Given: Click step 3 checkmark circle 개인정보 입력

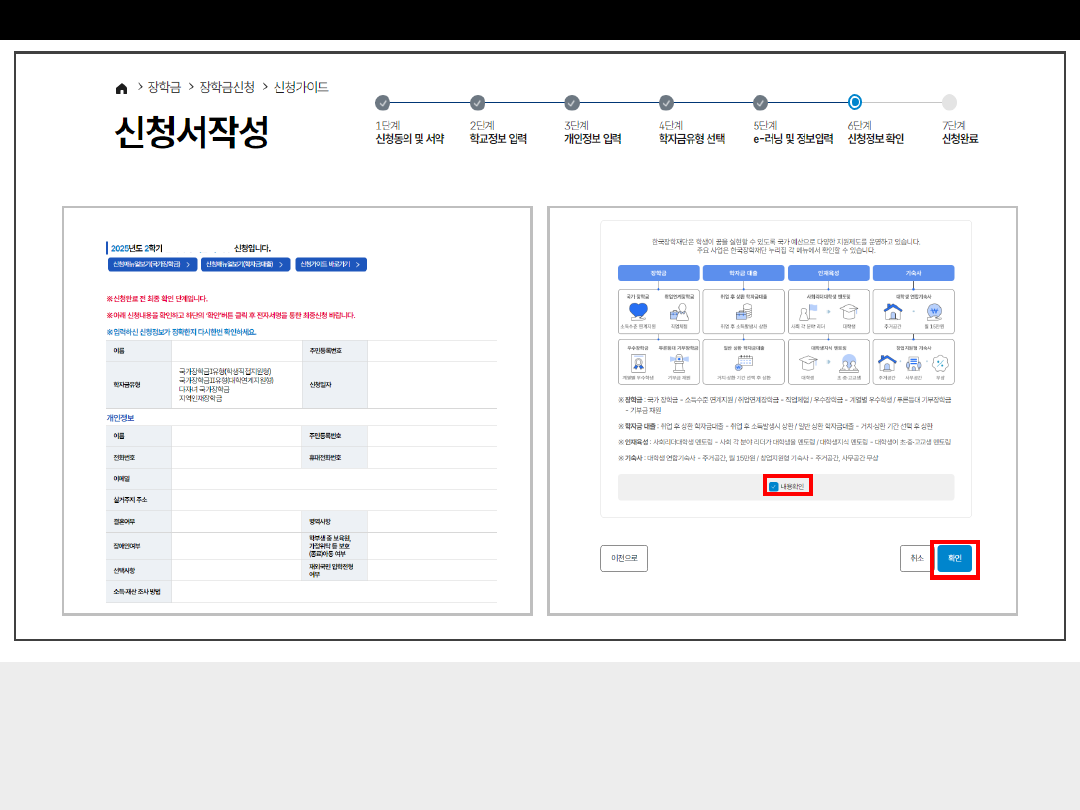Looking at the screenshot, I should pos(572,102).
